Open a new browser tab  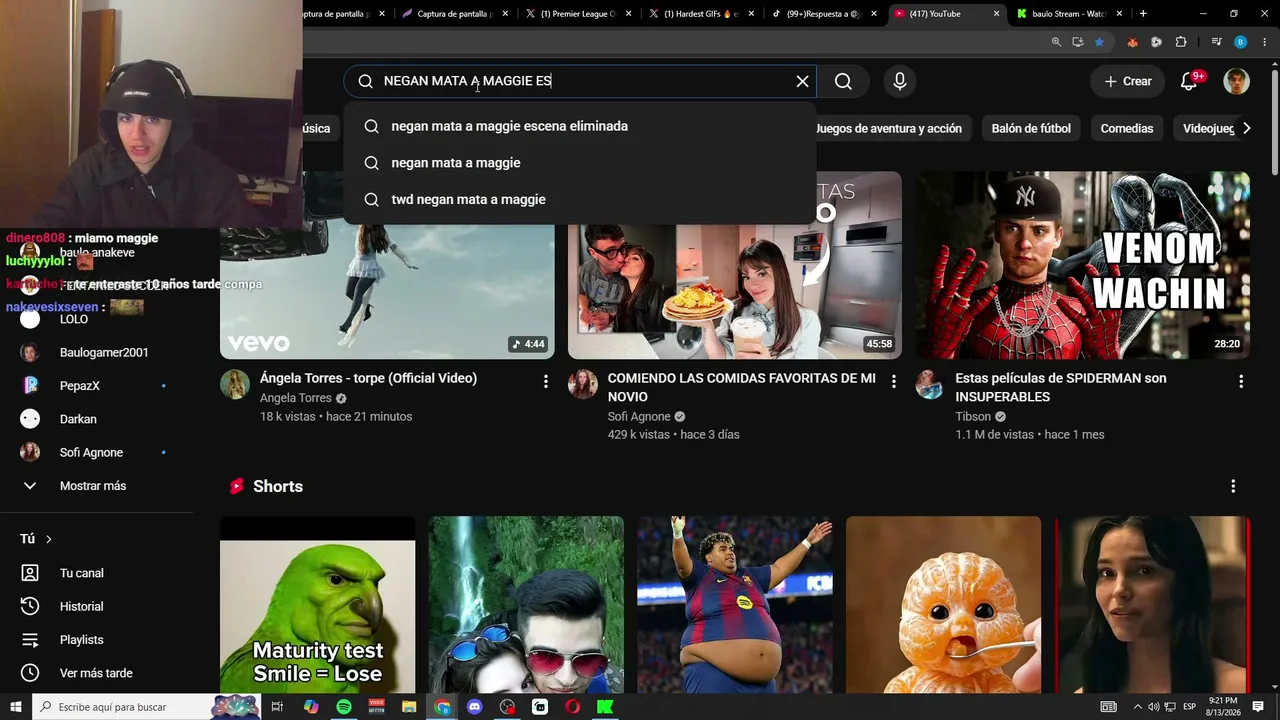tap(1143, 14)
